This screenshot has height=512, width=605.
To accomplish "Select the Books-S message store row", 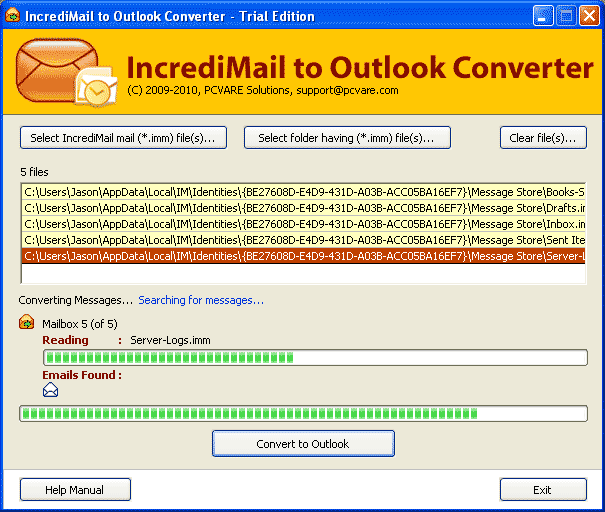I will tap(304, 192).
